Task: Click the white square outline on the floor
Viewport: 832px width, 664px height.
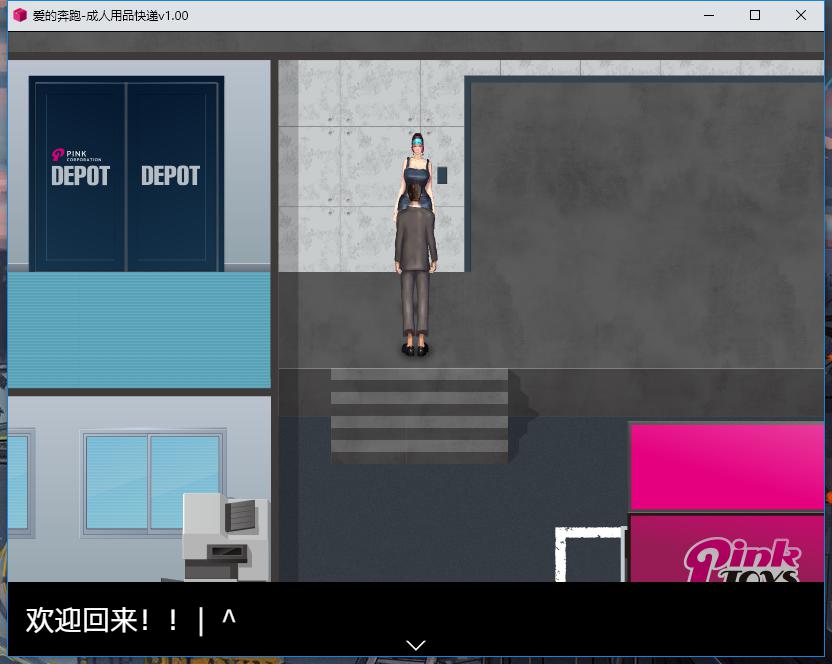Action: (x=591, y=554)
